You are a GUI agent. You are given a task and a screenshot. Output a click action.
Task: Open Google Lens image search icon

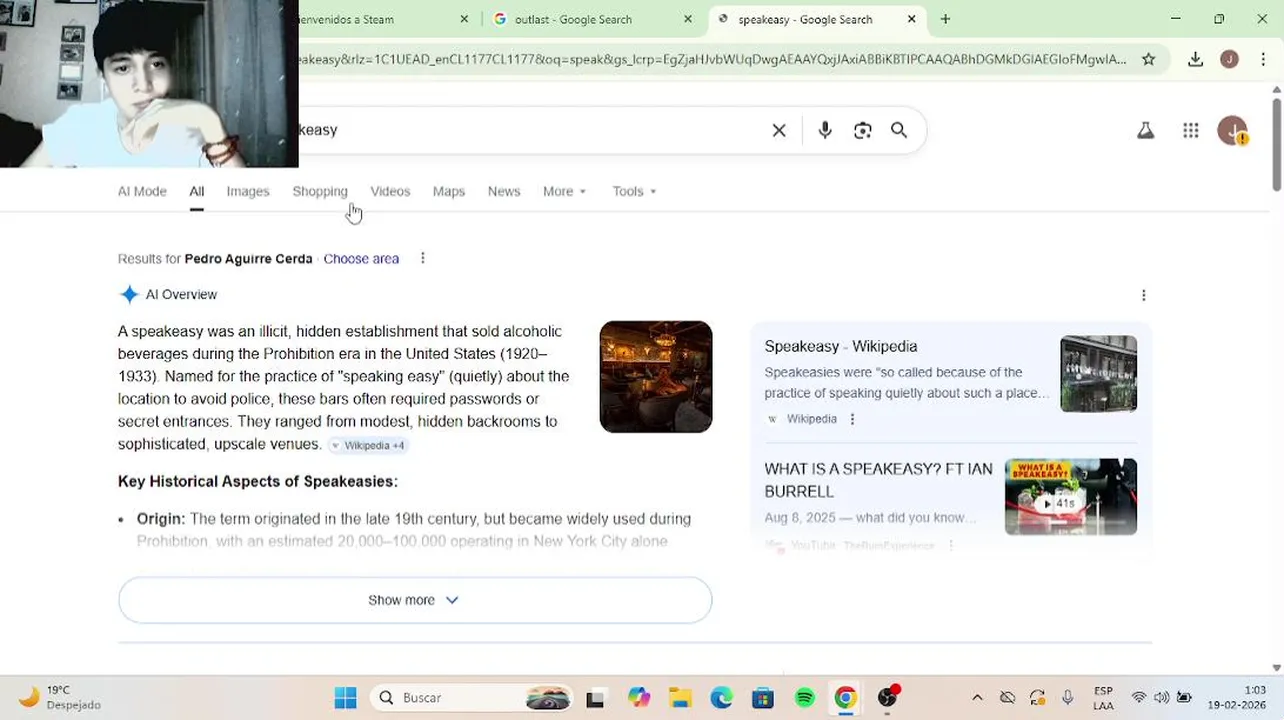point(862,130)
